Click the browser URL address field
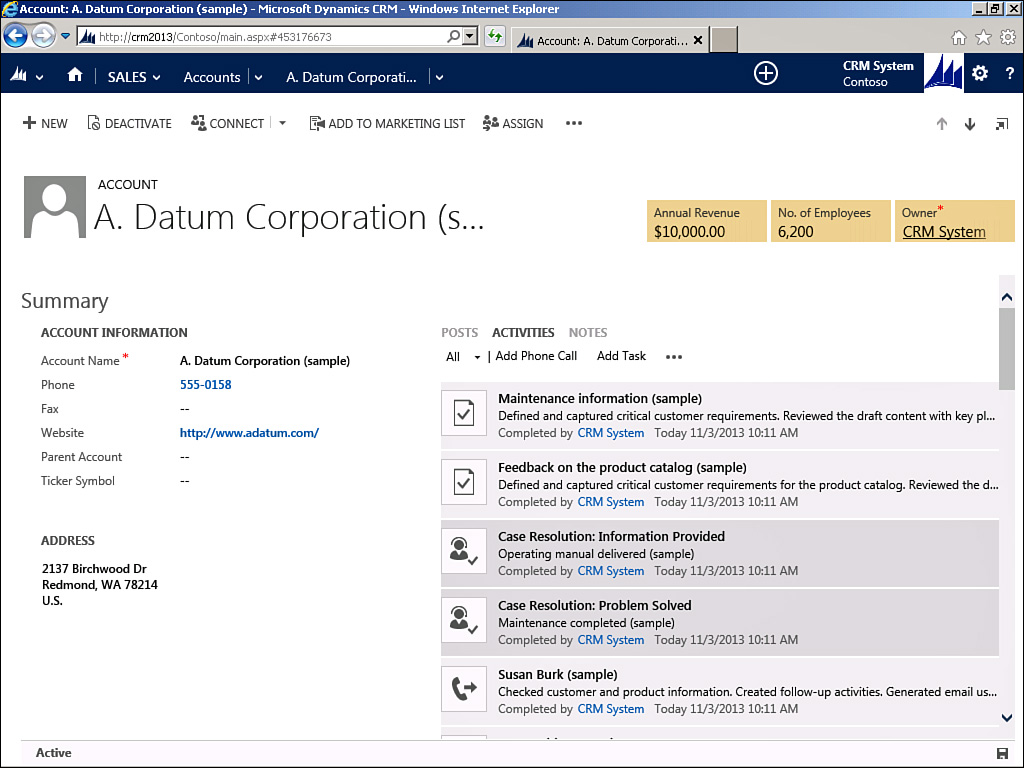 261,37
